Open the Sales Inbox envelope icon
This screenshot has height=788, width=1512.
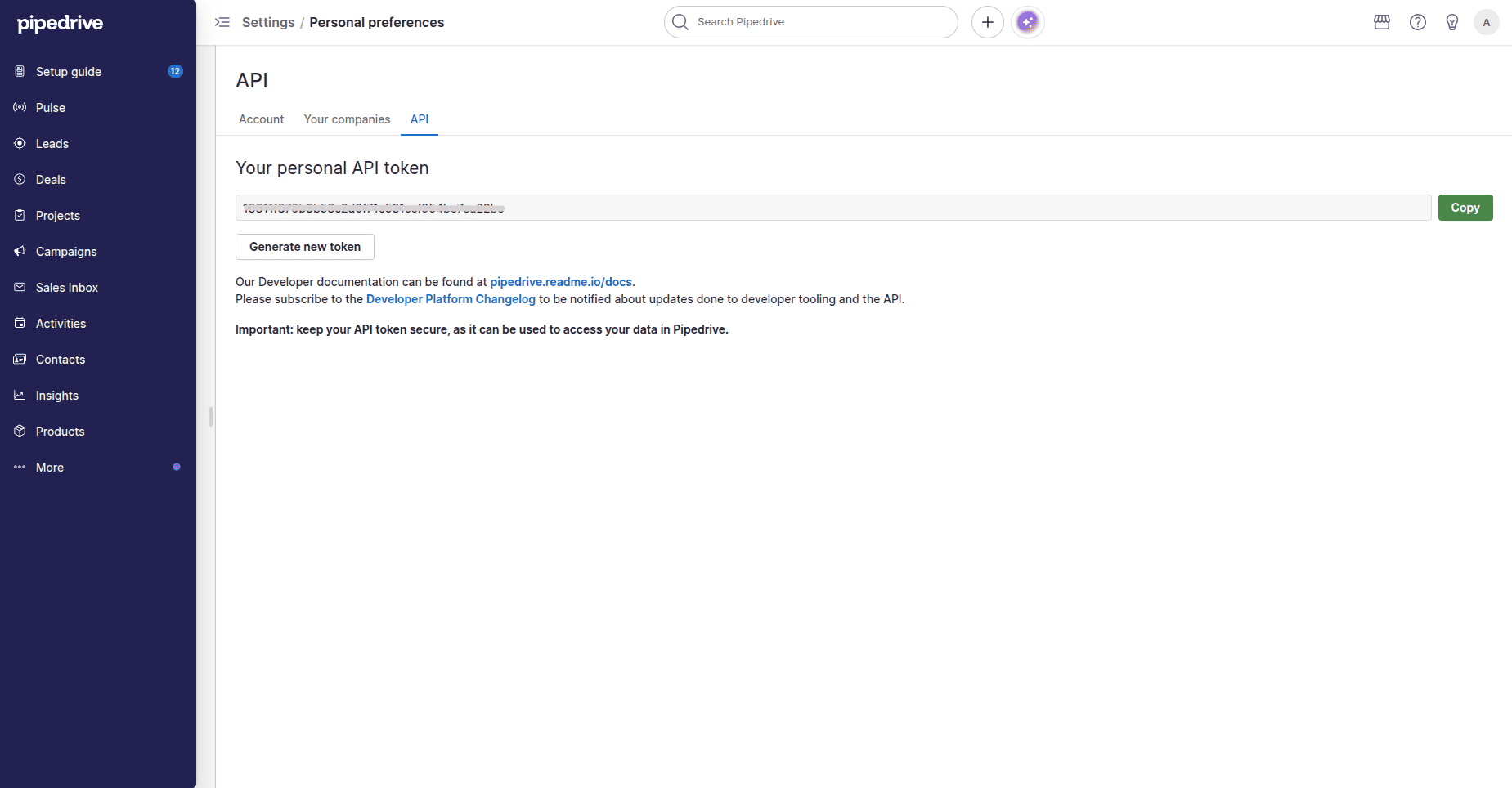[20, 287]
